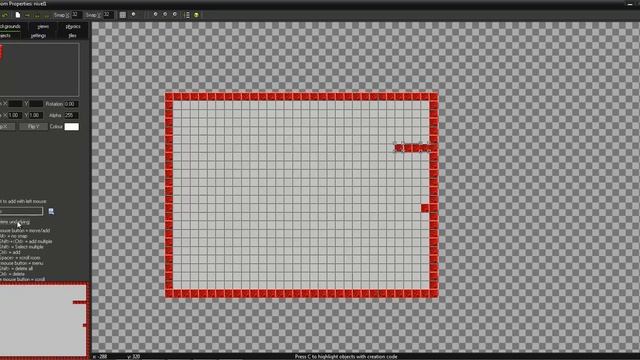Viewport: 640px width, 360px height.
Task: Open object picker icon beside the object name field
Action: (51, 211)
